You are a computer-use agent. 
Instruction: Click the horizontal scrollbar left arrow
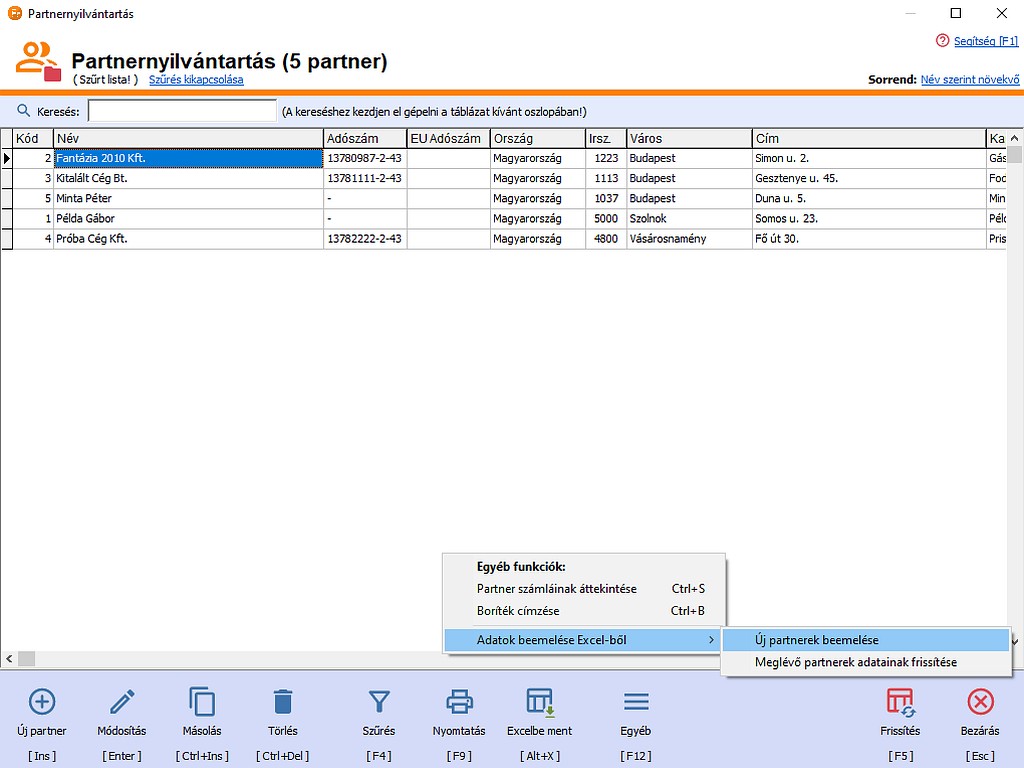click(8, 659)
